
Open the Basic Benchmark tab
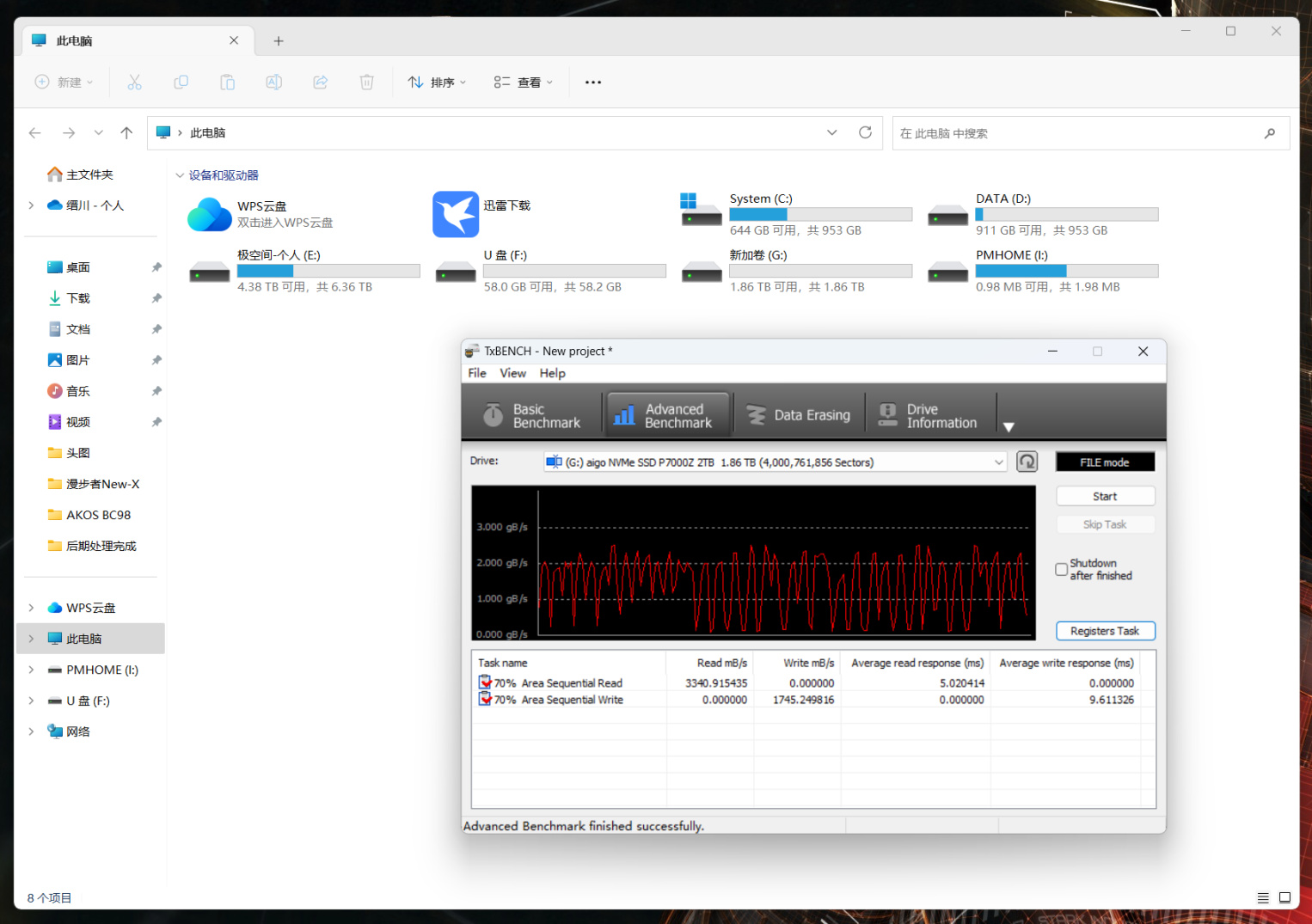pyautogui.click(x=532, y=415)
